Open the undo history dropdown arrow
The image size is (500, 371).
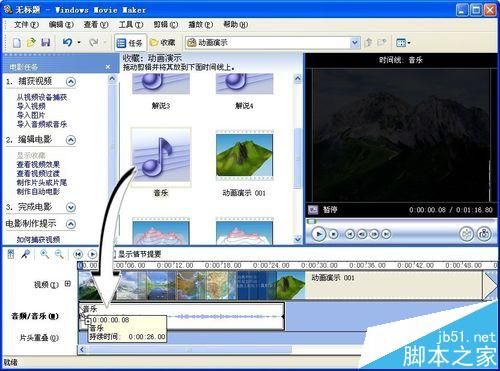click(79, 43)
